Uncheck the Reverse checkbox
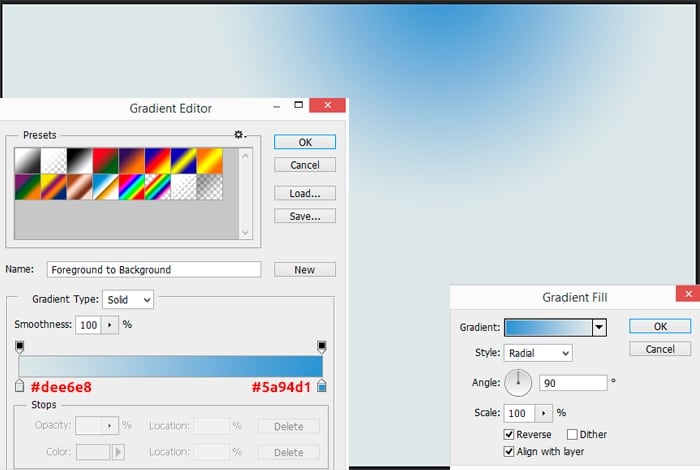Screen dimensions: 700x470 tap(508, 435)
